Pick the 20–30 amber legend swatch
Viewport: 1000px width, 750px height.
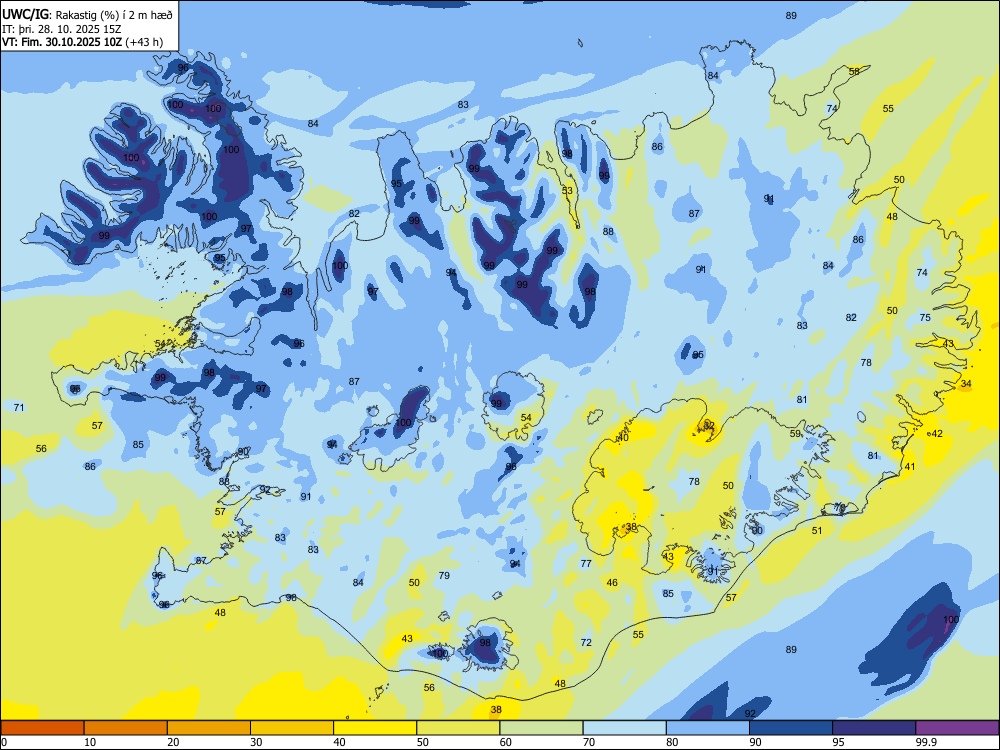(x=209, y=728)
